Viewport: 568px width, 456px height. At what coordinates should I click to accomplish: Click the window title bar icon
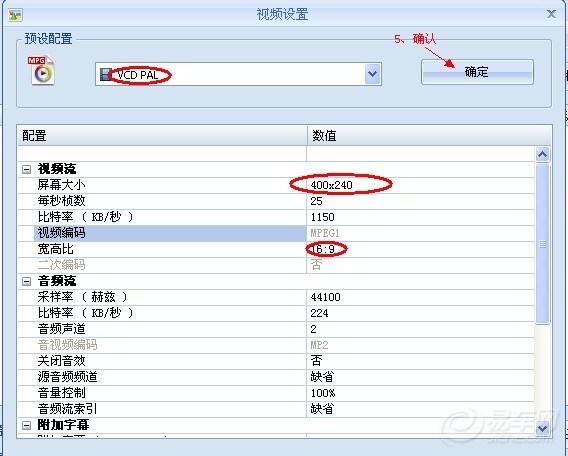(16, 15)
